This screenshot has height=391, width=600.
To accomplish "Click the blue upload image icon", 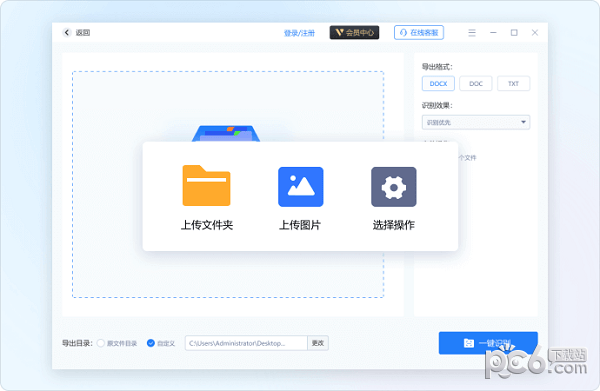I will pyautogui.click(x=300, y=187).
